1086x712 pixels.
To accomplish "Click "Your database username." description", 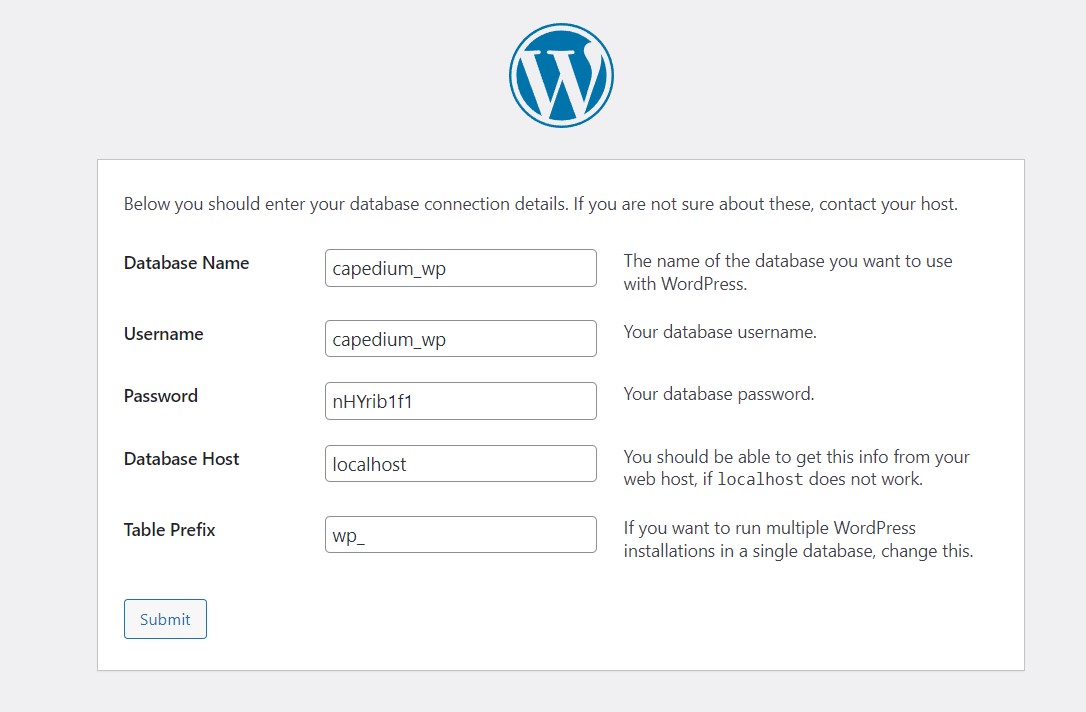I will (x=720, y=332).
